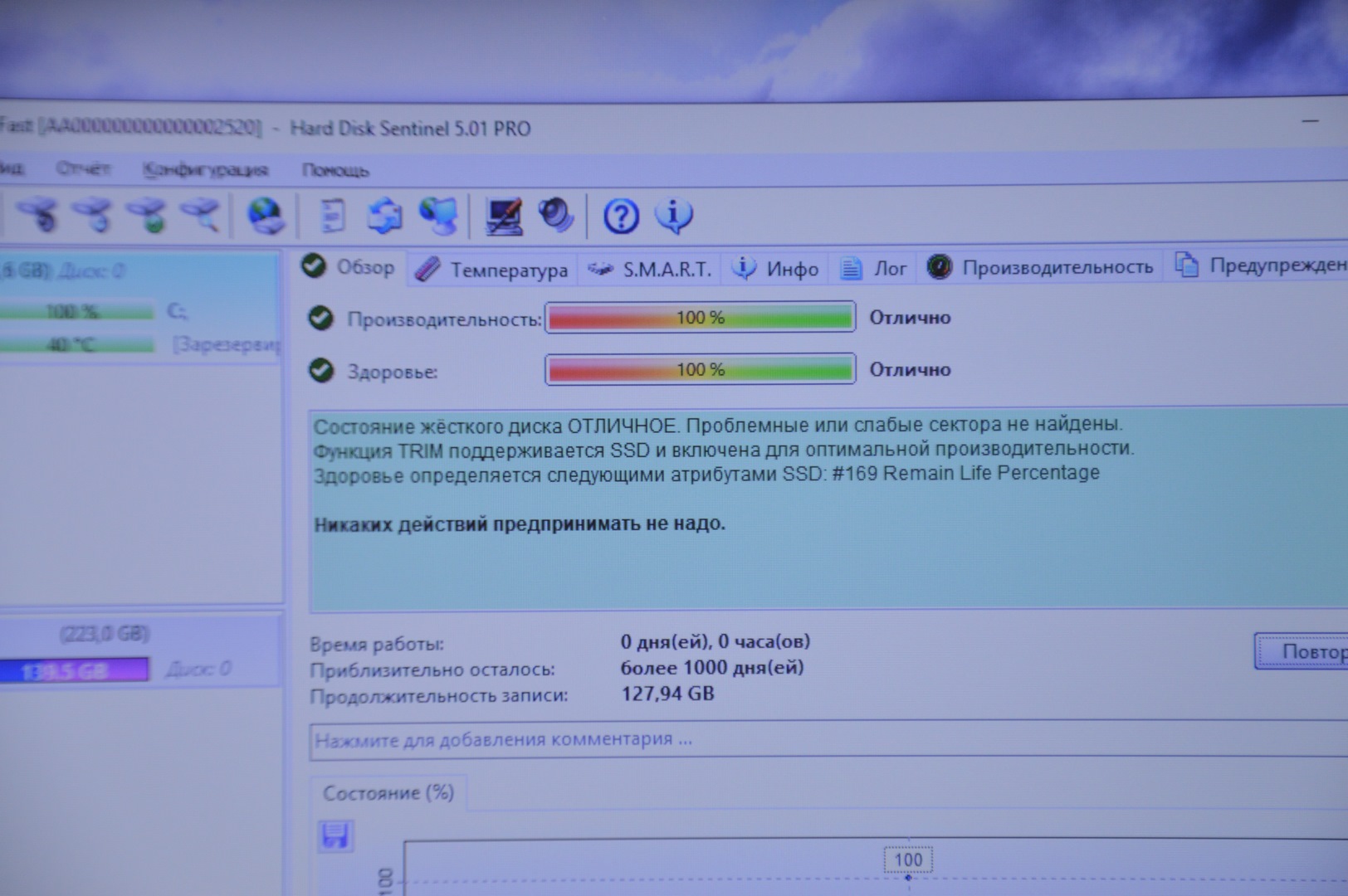Select the Состояние (%) graph tab
The height and width of the screenshot is (896, 1348).
click(x=388, y=793)
